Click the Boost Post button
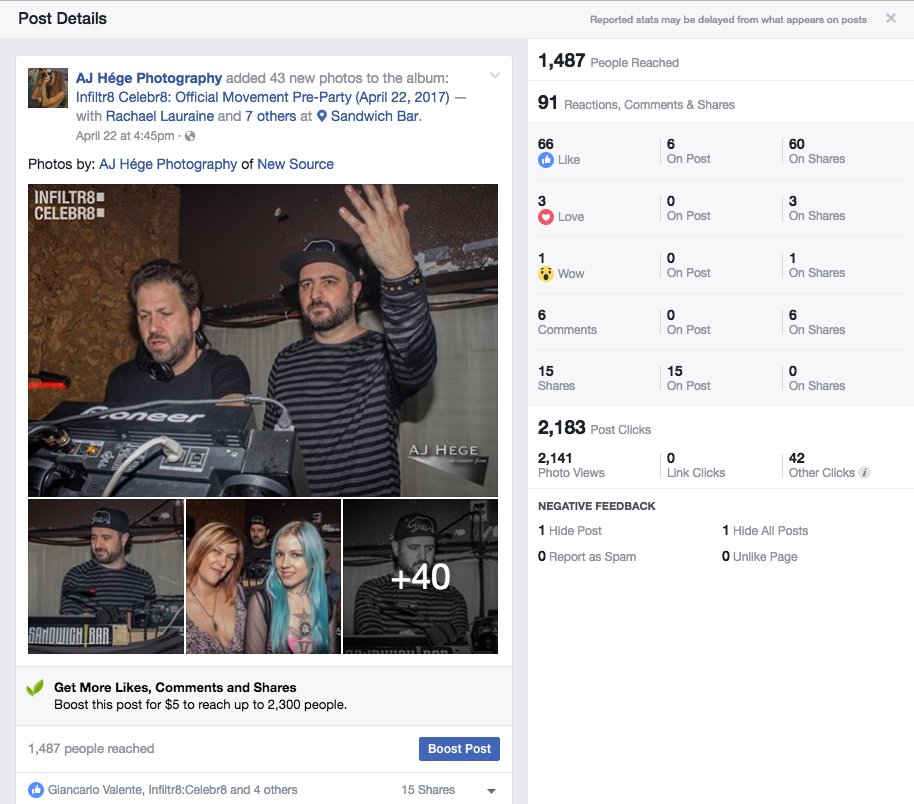Image resolution: width=914 pixels, height=804 pixels. [459, 749]
